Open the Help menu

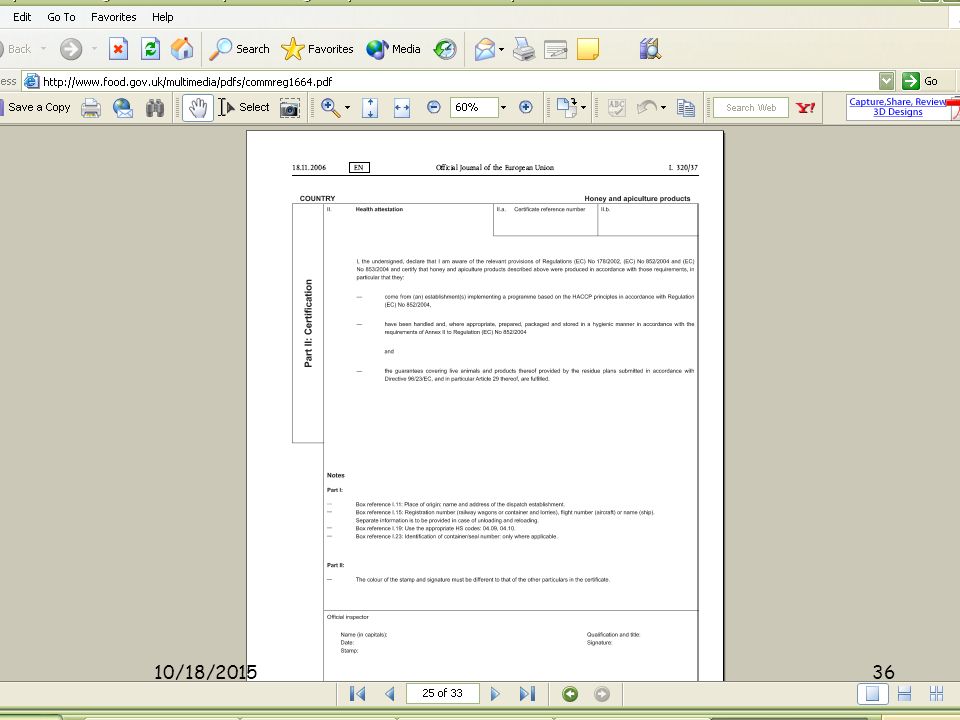tap(163, 17)
